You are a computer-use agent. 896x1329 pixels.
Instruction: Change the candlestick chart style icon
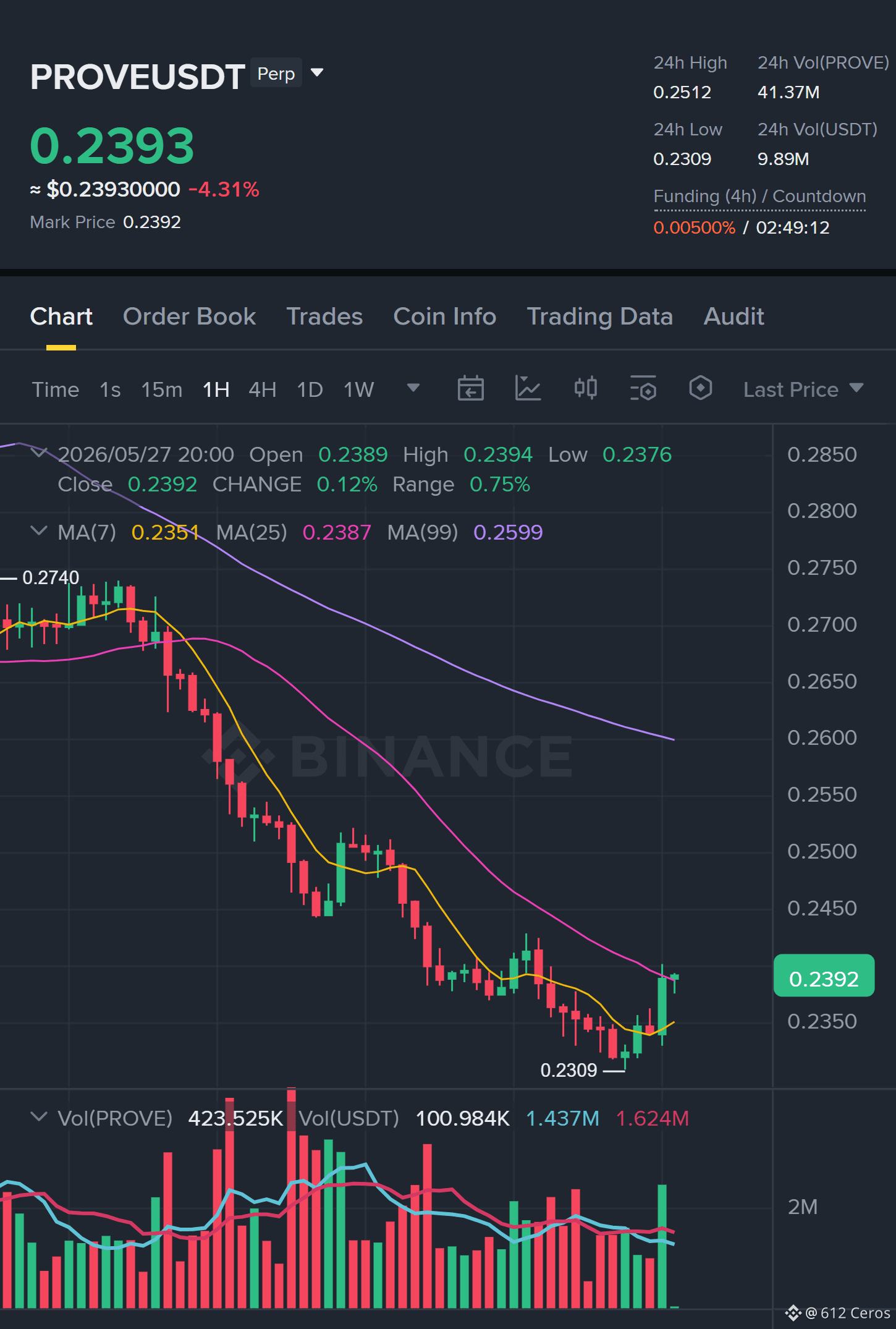pos(585,388)
